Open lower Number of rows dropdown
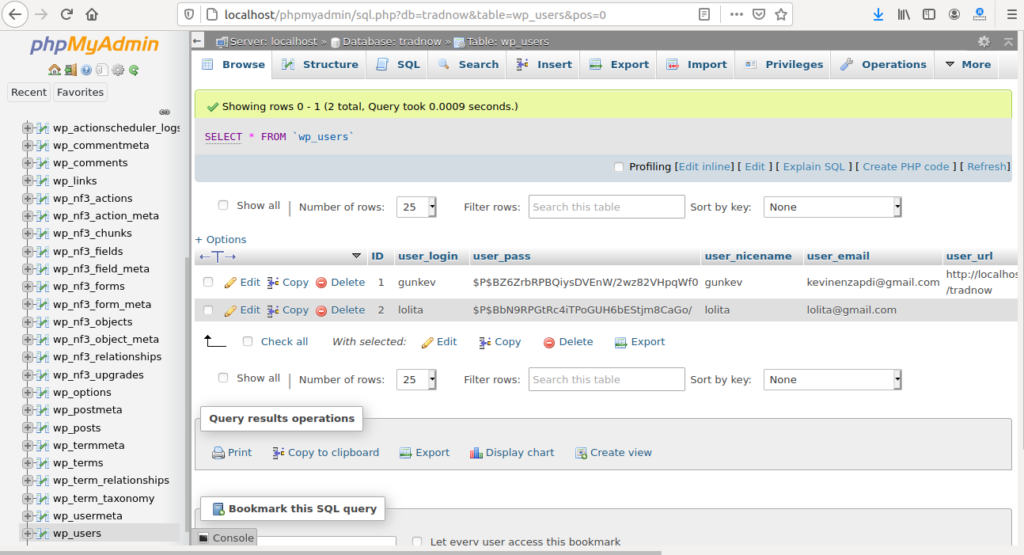Image resolution: width=1024 pixels, height=555 pixels. (x=416, y=379)
